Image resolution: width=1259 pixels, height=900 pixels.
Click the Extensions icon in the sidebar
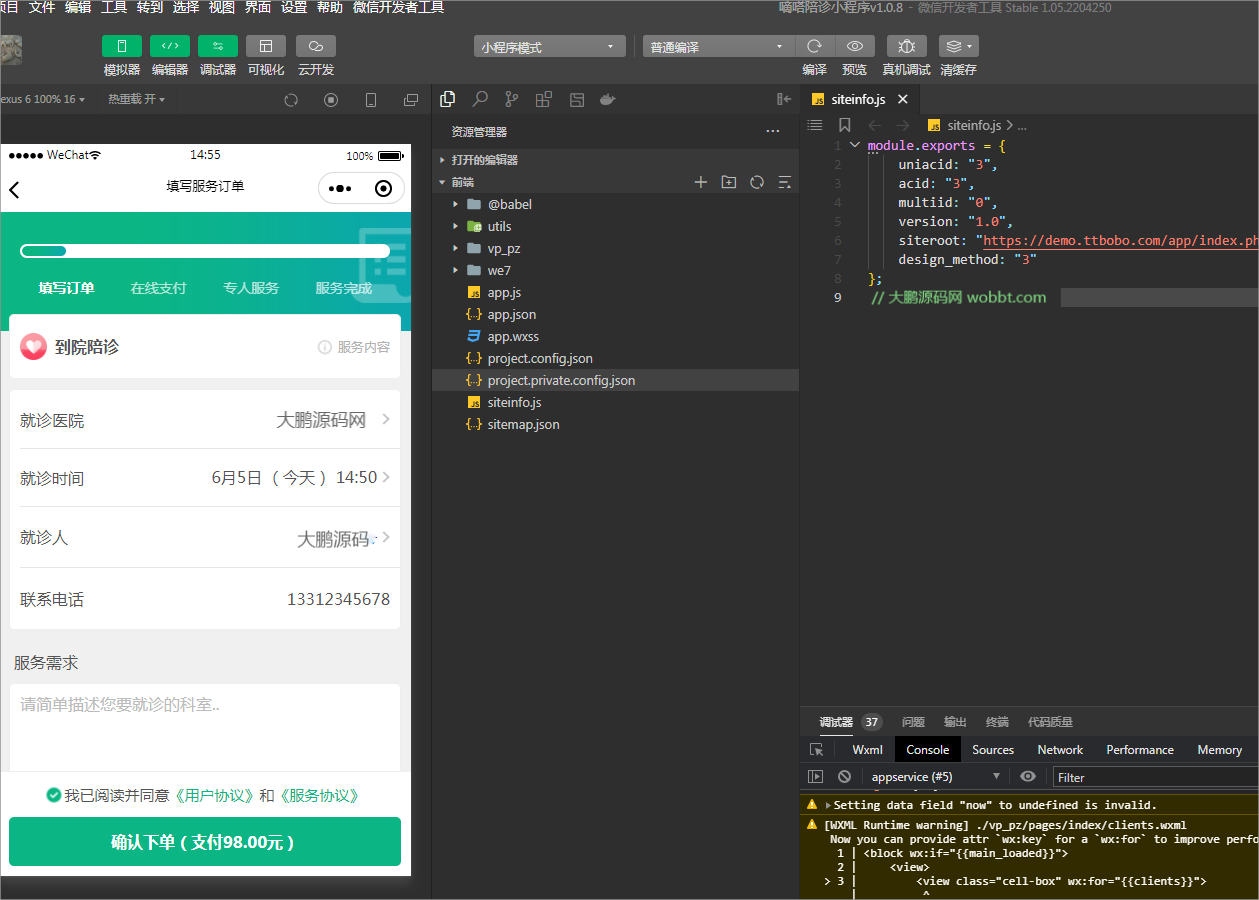click(543, 99)
